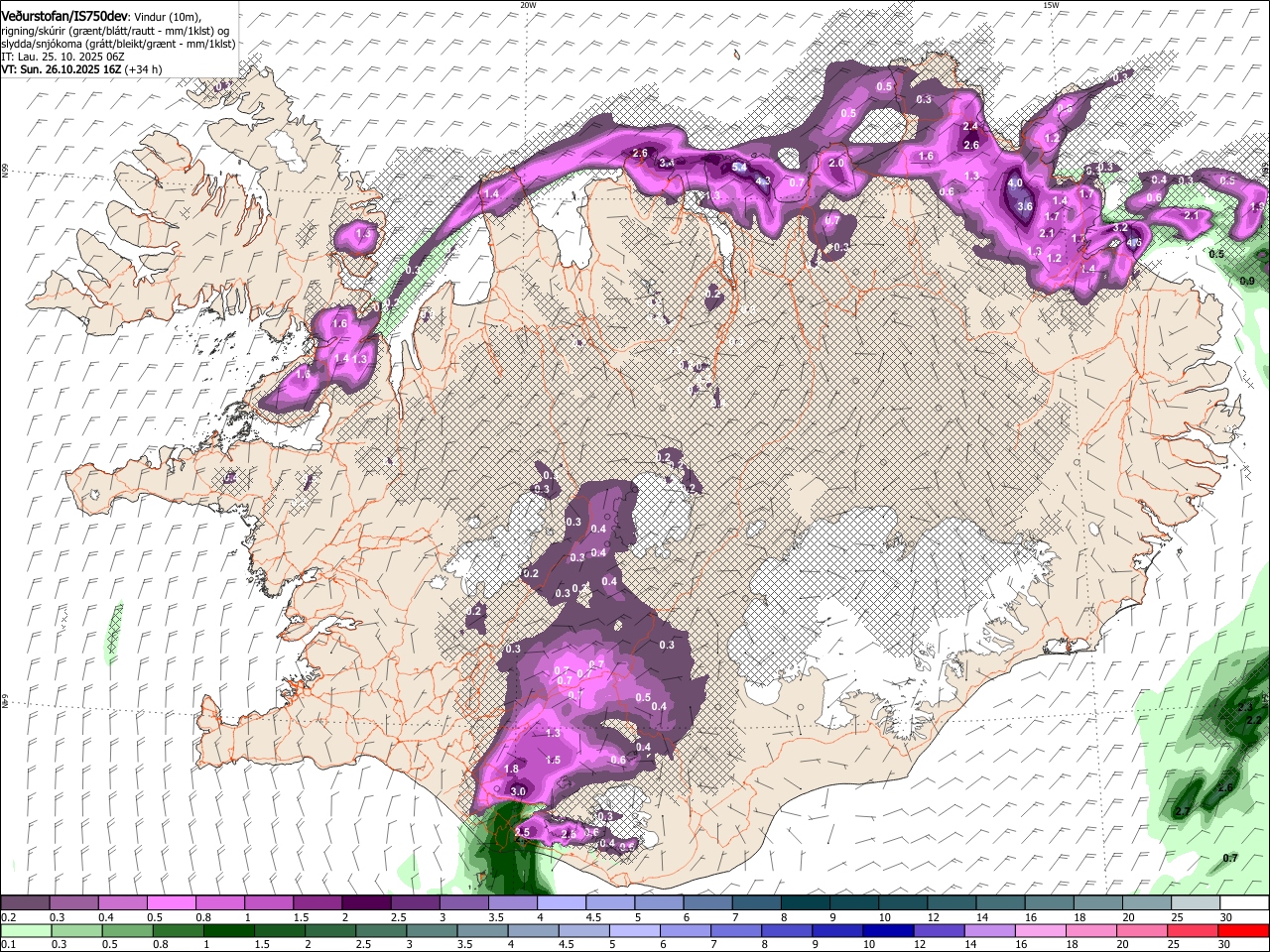Select the 12–14 swatch on the snow scale
The width and height of the screenshot is (1270, 952).
[951, 903]
